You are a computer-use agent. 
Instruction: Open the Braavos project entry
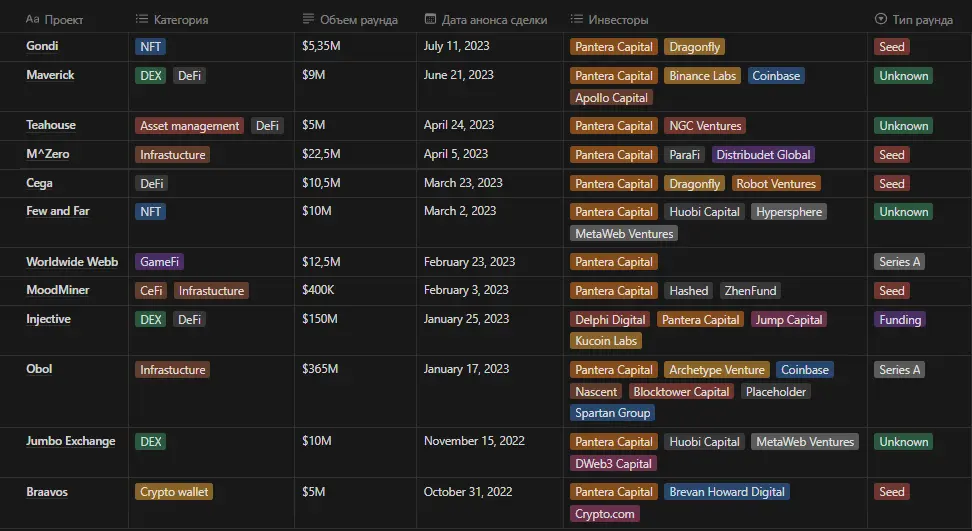(47, 492)
